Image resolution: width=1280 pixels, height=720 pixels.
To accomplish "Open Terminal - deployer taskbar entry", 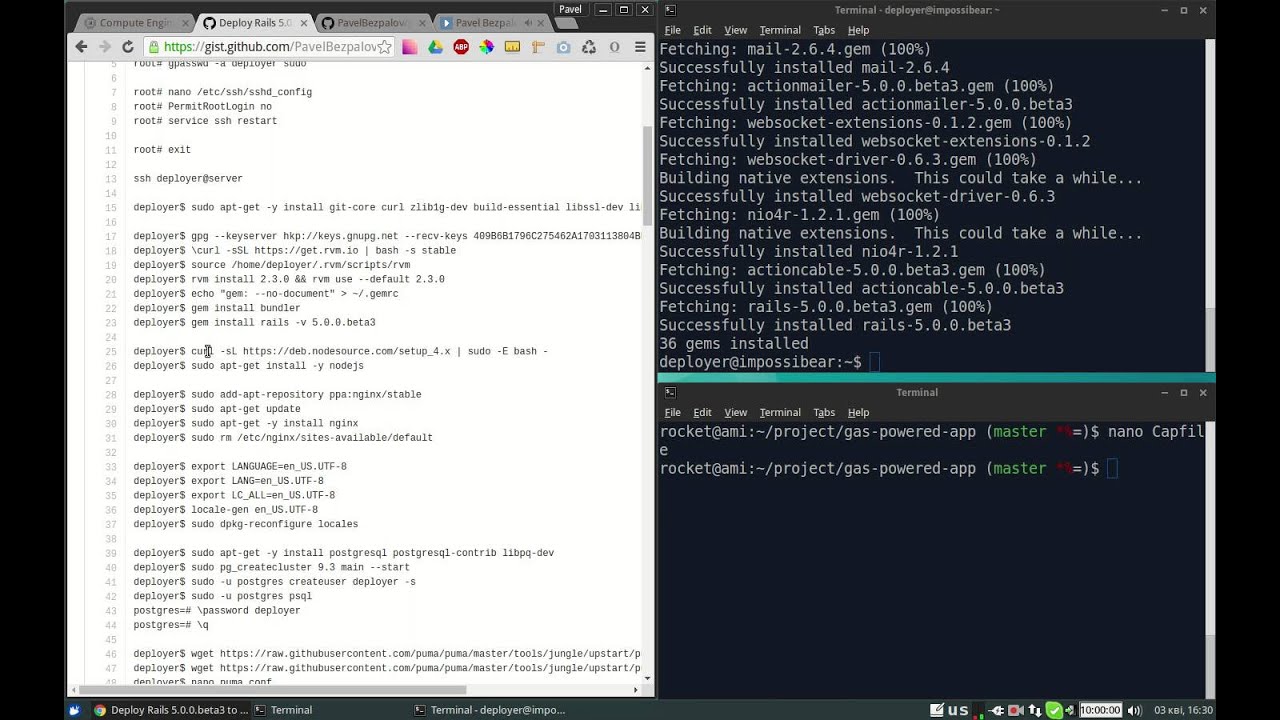I will 490,710.
